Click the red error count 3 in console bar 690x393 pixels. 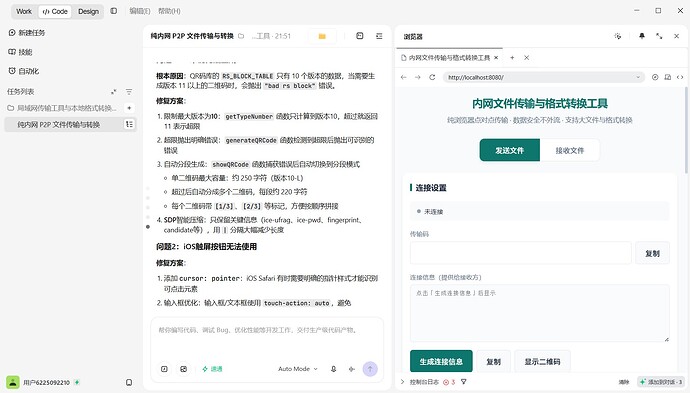[449, 382]
